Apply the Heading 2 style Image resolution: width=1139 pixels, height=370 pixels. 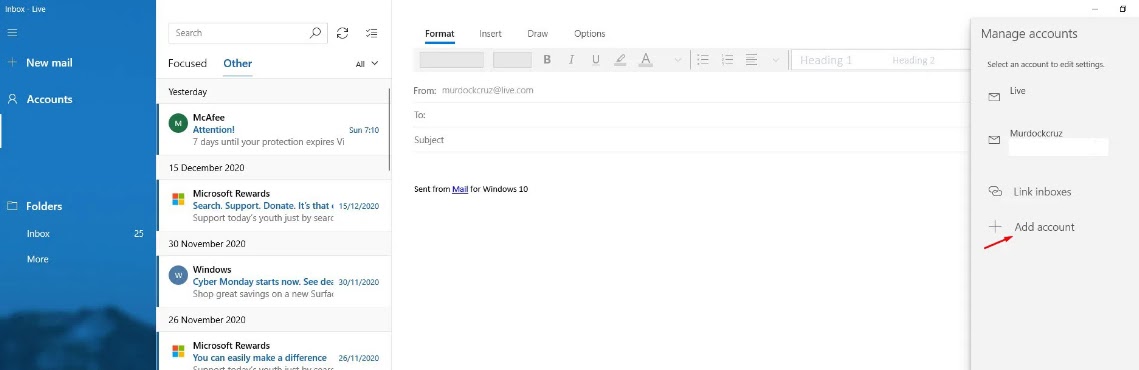click(x=913, y=60)
